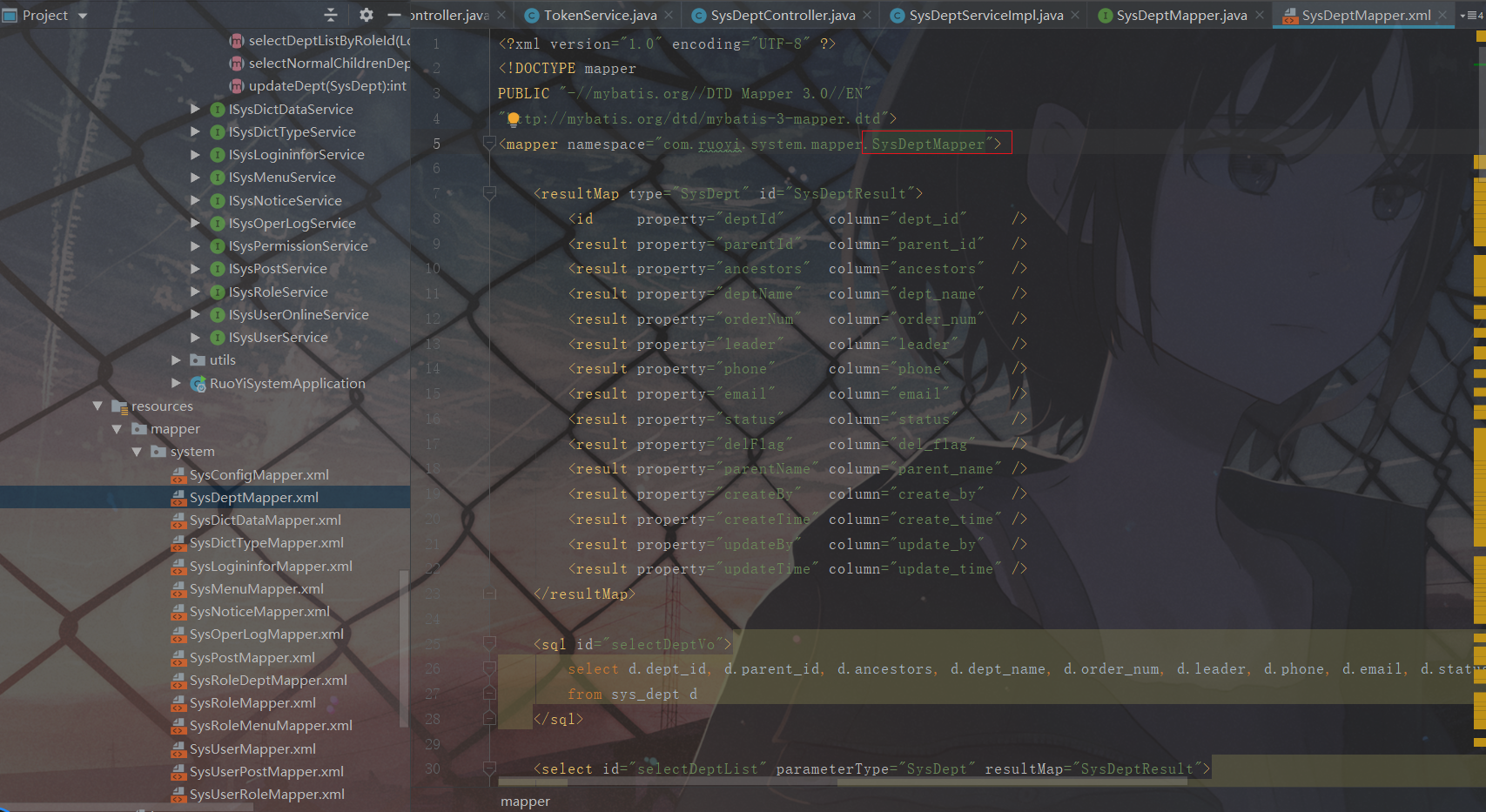The height and width of the screenshot is (812, 1486).
Task: Click the intention lightbulb on line 4
Action: (x=514, y=119)
